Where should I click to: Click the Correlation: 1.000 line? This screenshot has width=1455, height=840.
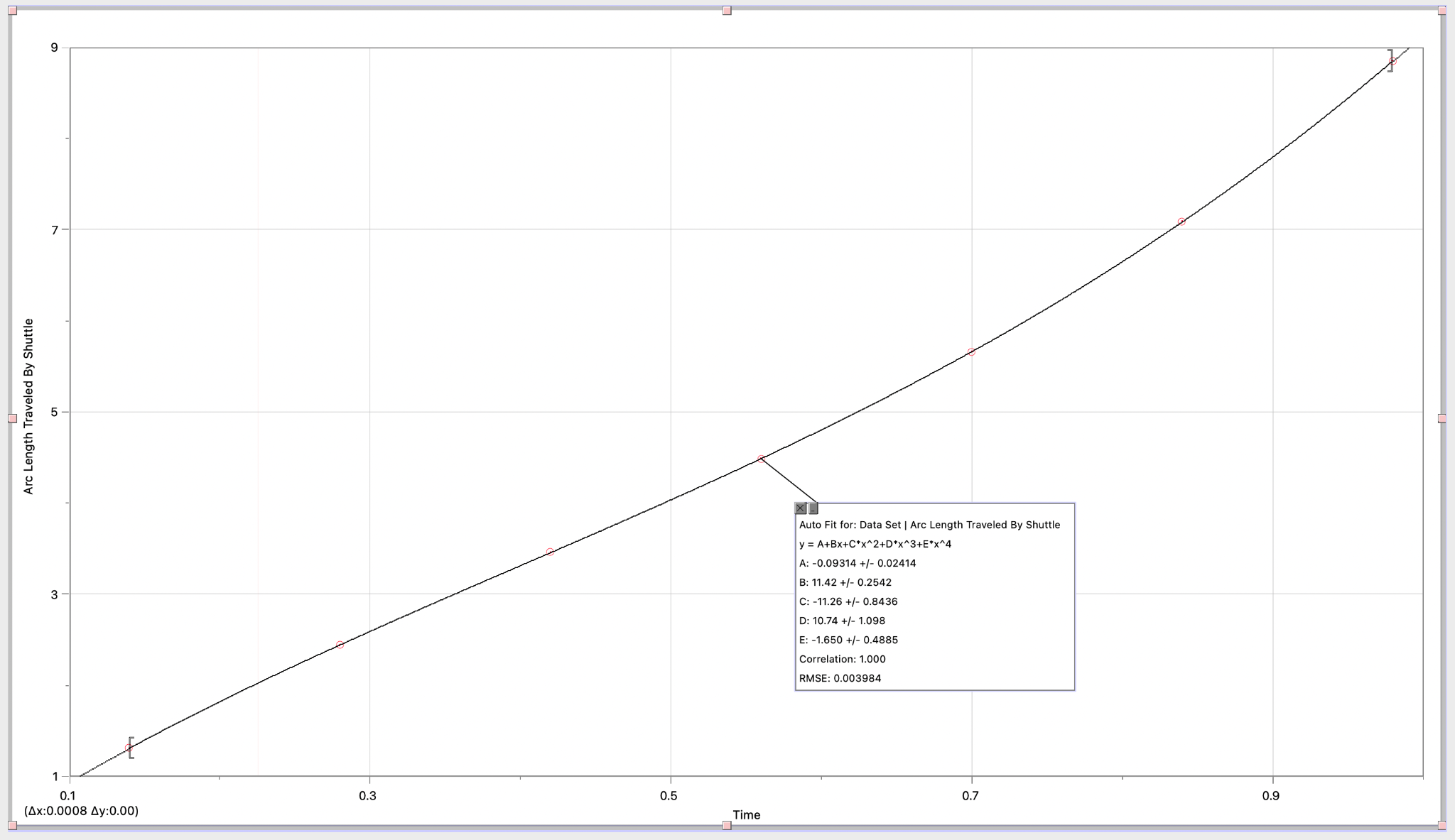pyautogui.click(x=843, y=659)
